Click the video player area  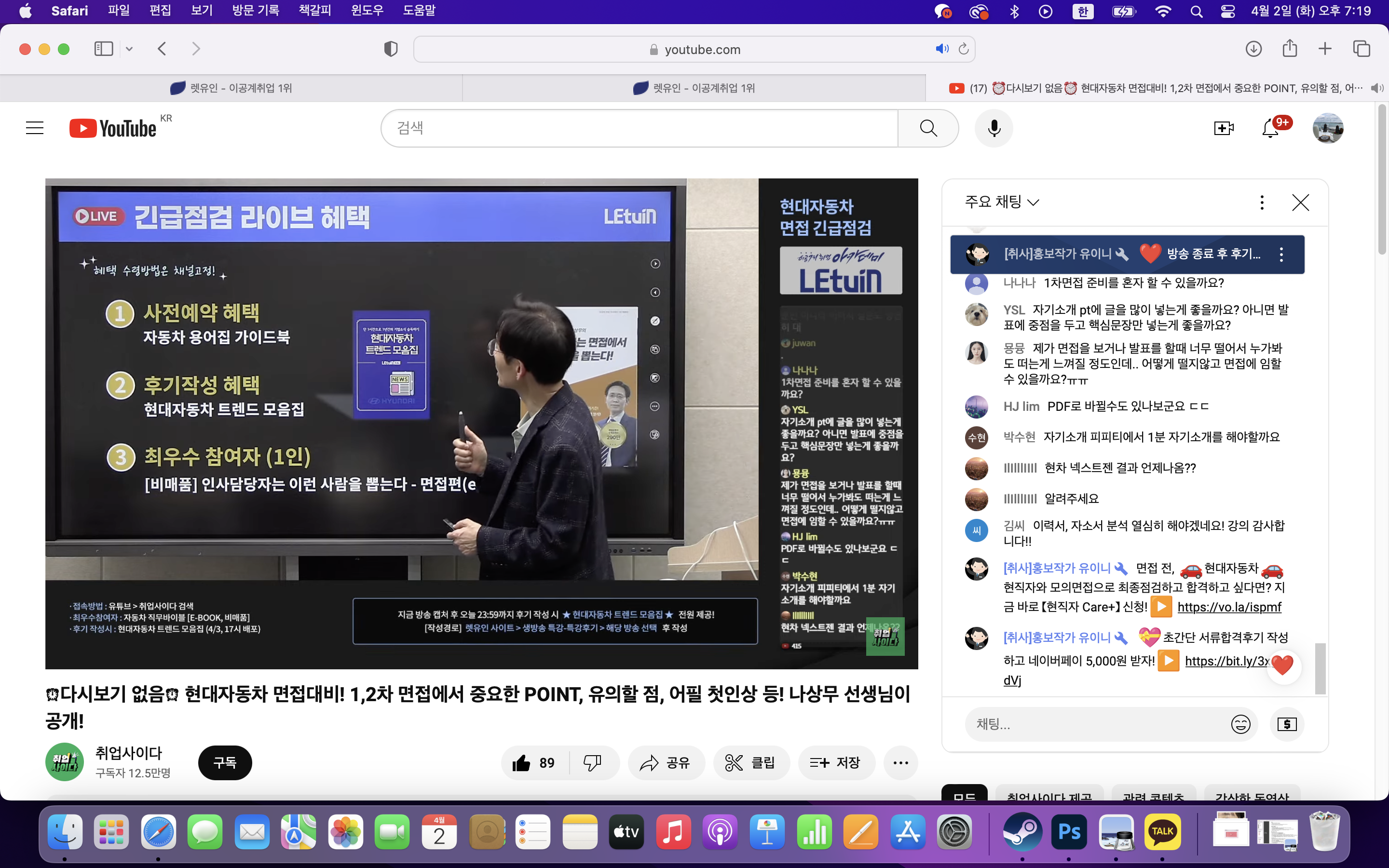tap(481, 424)
